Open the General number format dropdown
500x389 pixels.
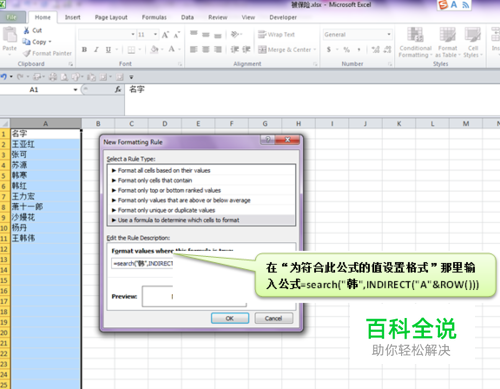coord(389,34)
